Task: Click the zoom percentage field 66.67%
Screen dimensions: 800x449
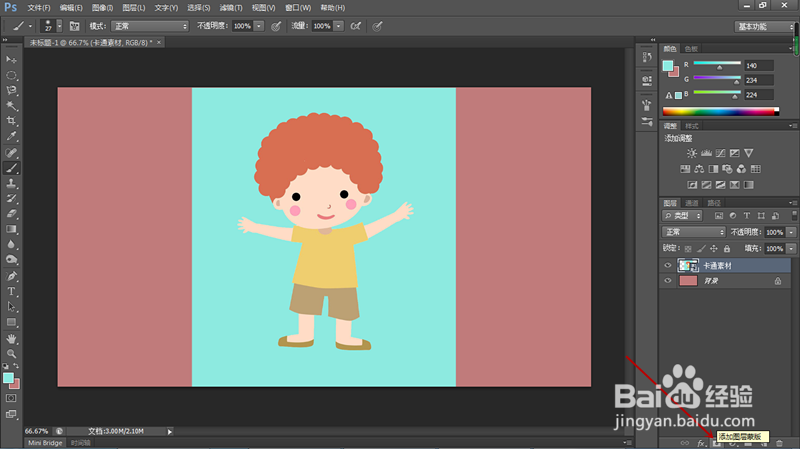Action: click(37, 431)
